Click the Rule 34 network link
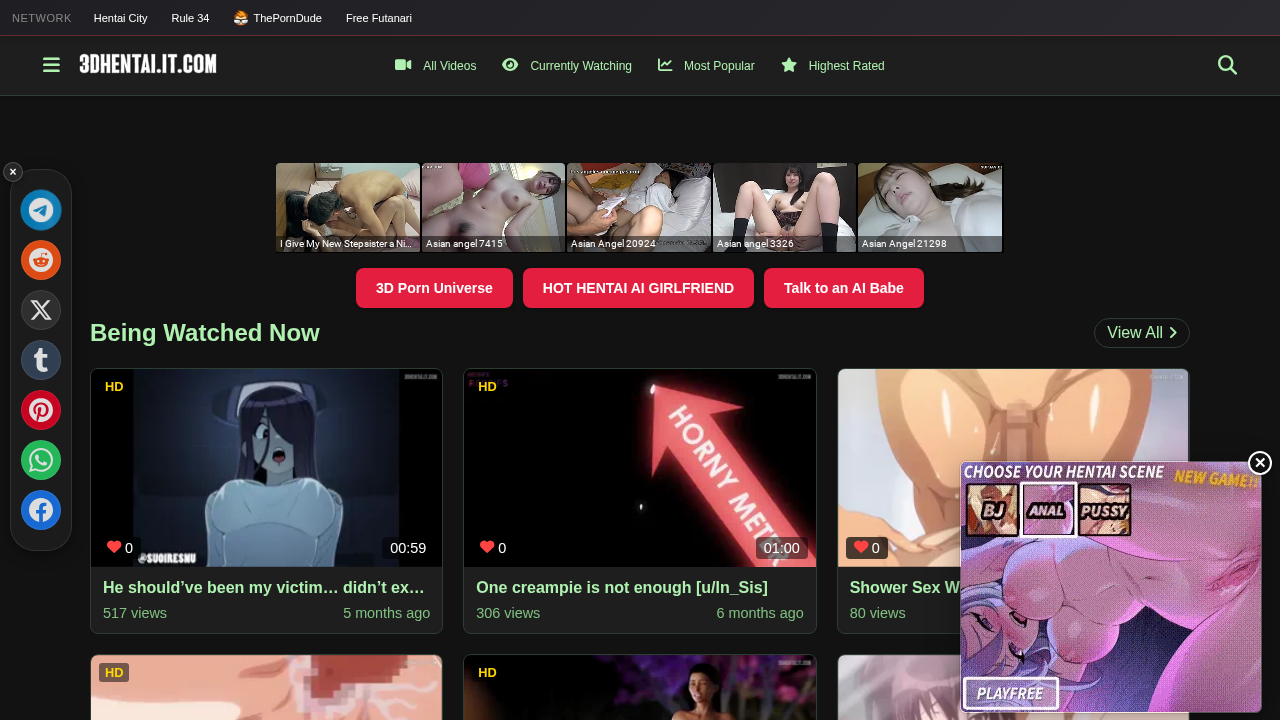The image size is (1280, 720). [190, 18]
